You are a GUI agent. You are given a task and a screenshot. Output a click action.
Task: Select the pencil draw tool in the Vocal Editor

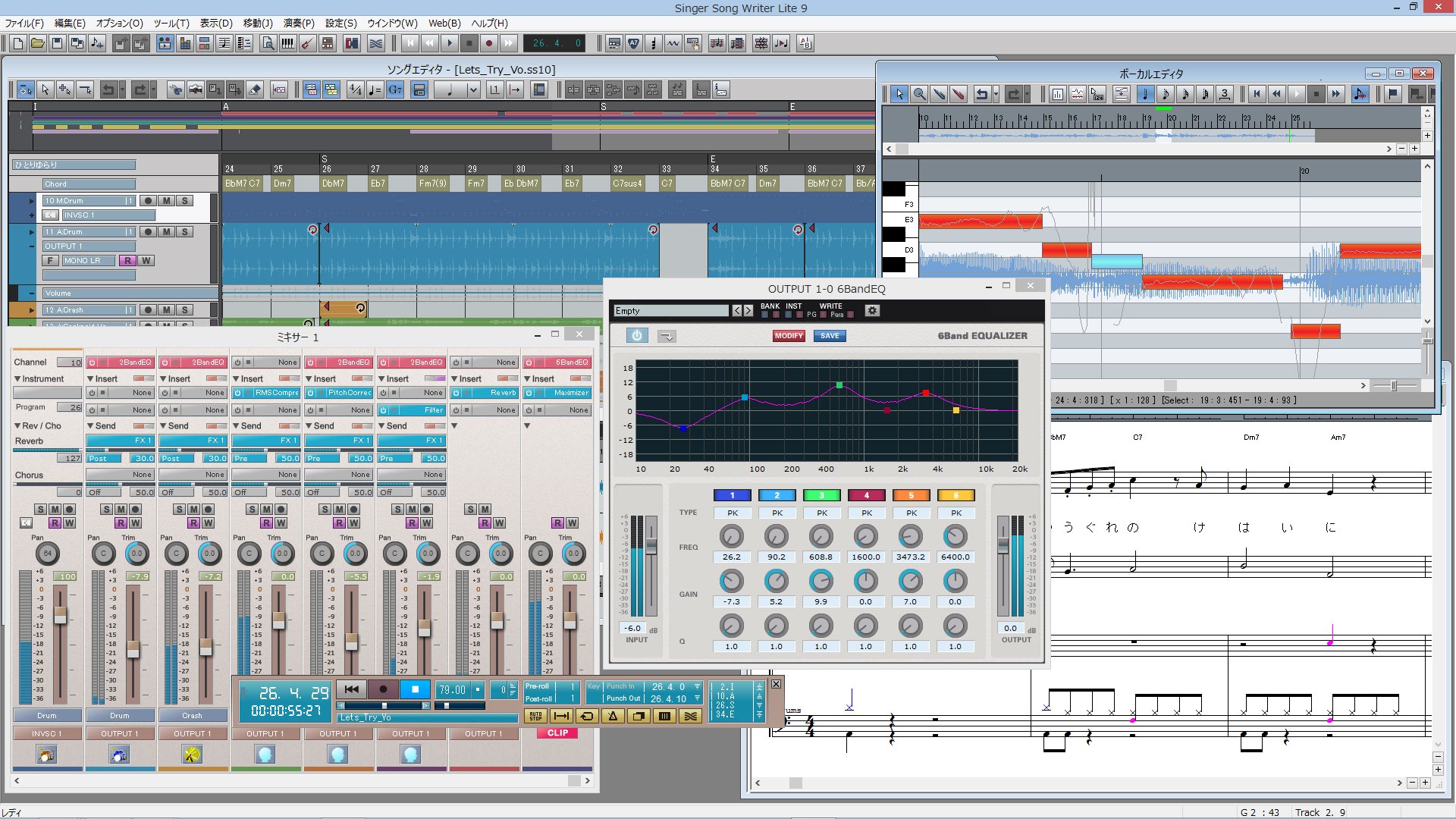[940, 94]
